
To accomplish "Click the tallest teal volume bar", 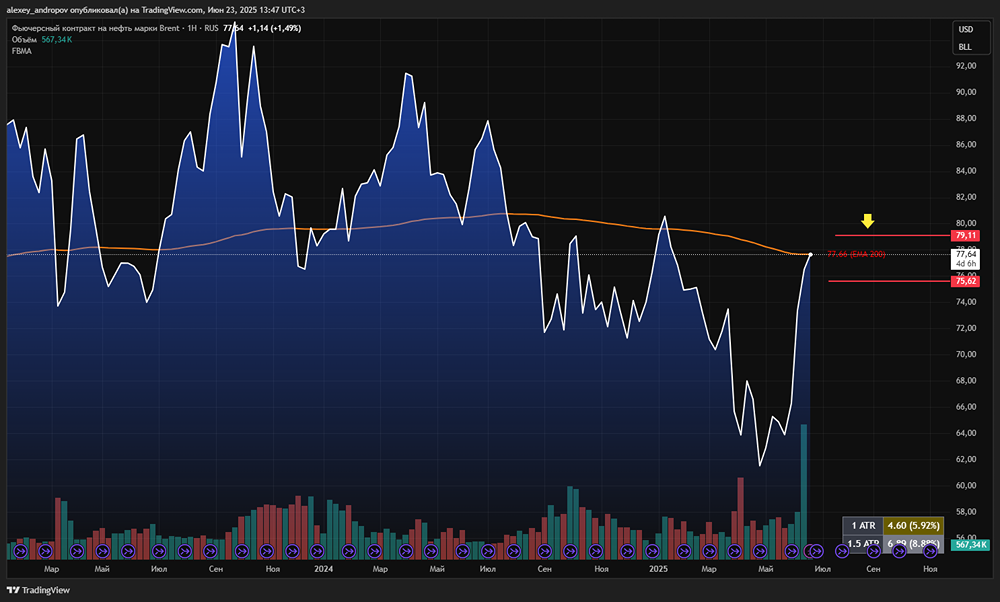I will tap(804, 491).
